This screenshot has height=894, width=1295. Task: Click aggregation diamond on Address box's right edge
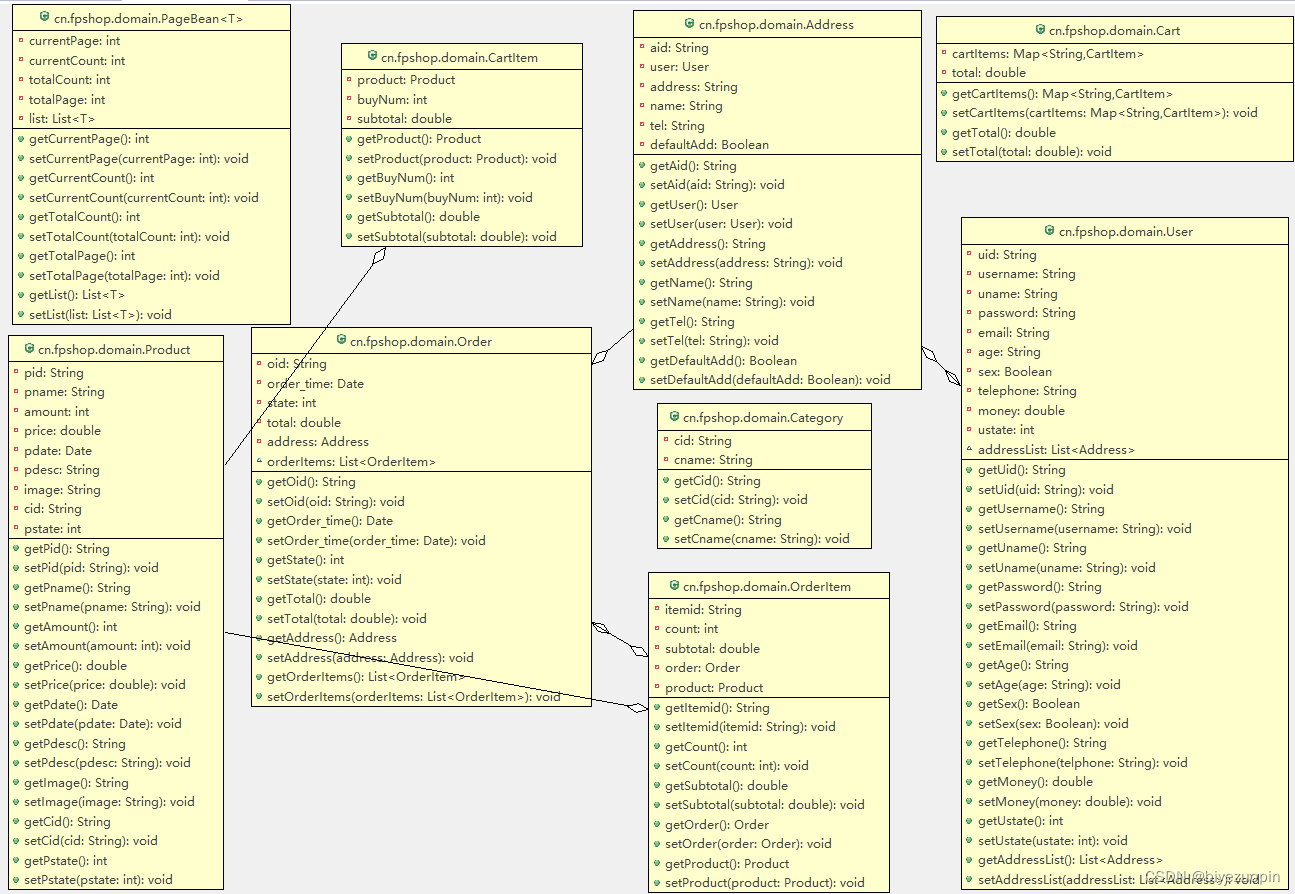coord(931,354)
